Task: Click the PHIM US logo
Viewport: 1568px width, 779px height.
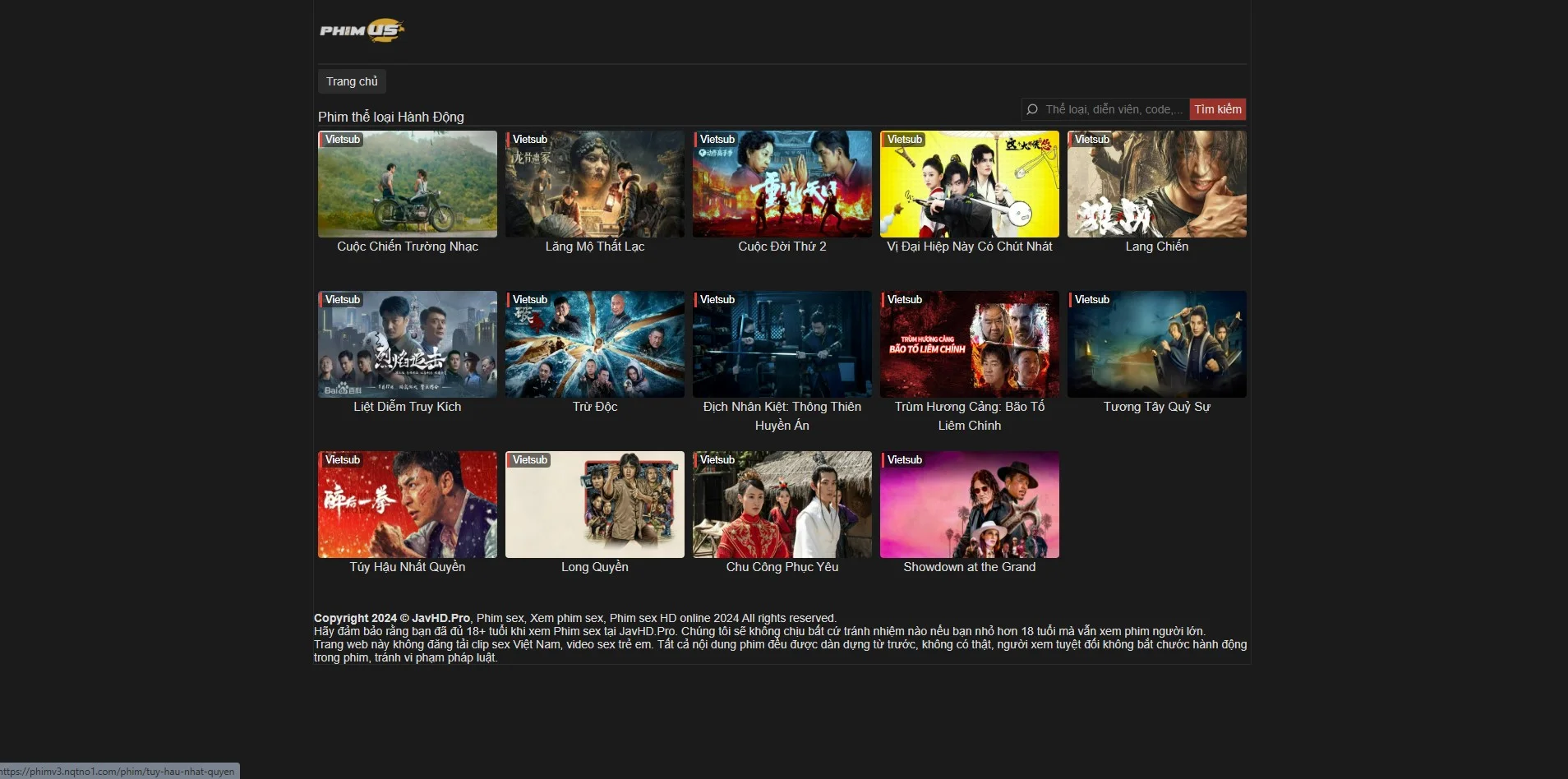Action: click(x=362, y=30)
